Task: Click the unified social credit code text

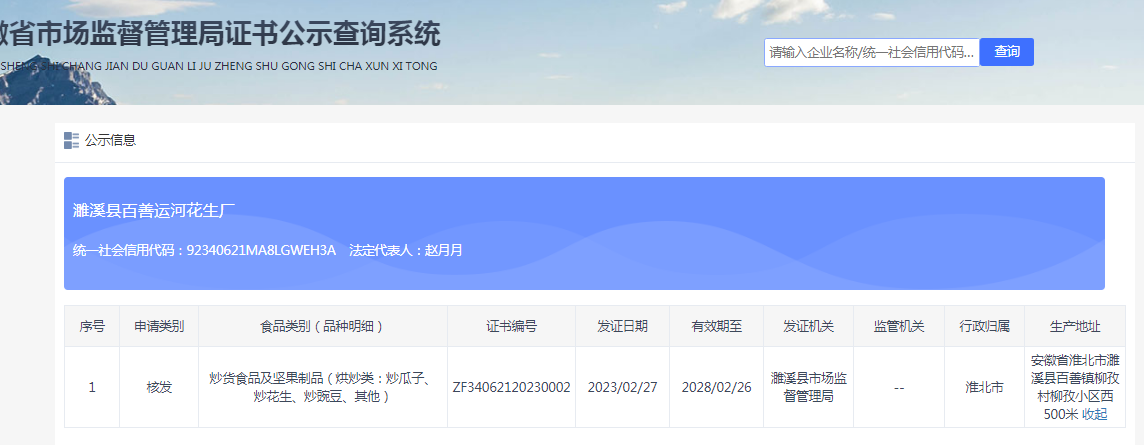Action: click(204, 250)
